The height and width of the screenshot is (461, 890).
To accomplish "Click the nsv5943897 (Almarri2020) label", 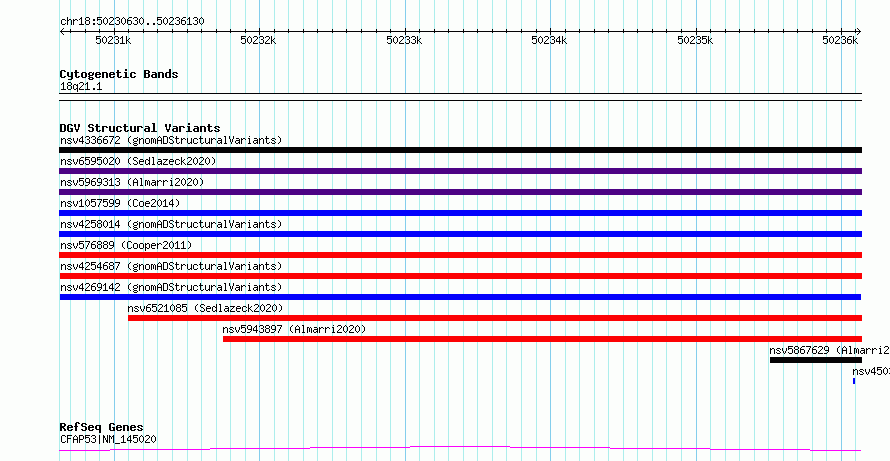I will coord(294,329).
